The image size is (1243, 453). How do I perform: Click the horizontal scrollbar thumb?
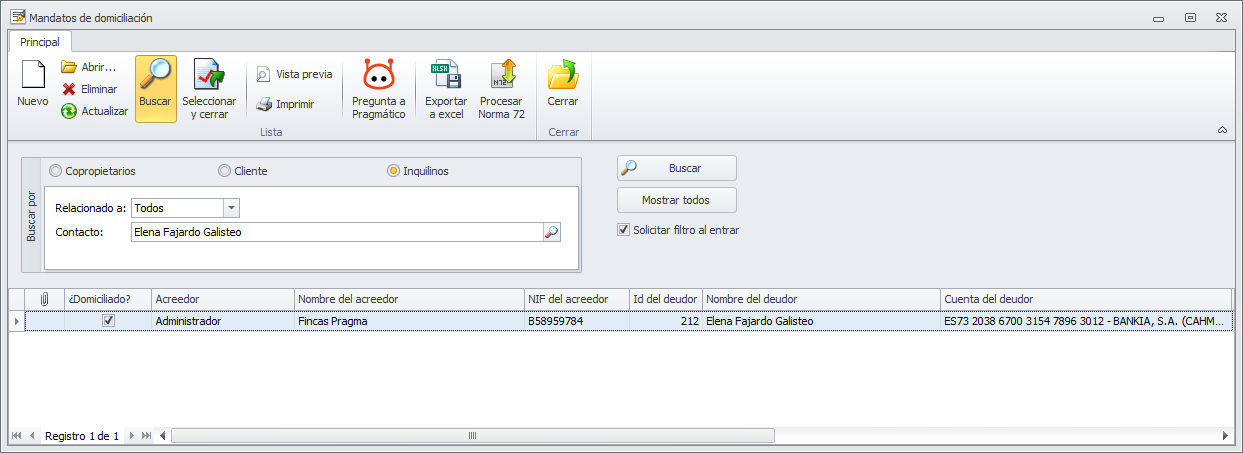(473, 436)
